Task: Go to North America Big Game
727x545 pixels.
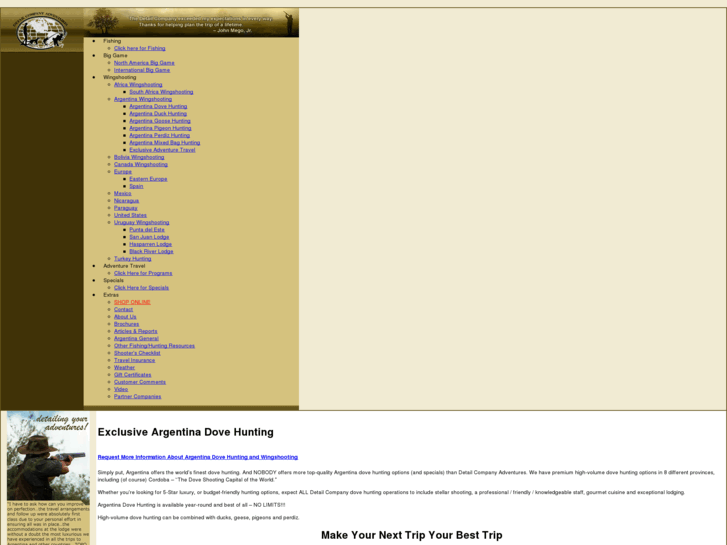Action: (144, 63)
